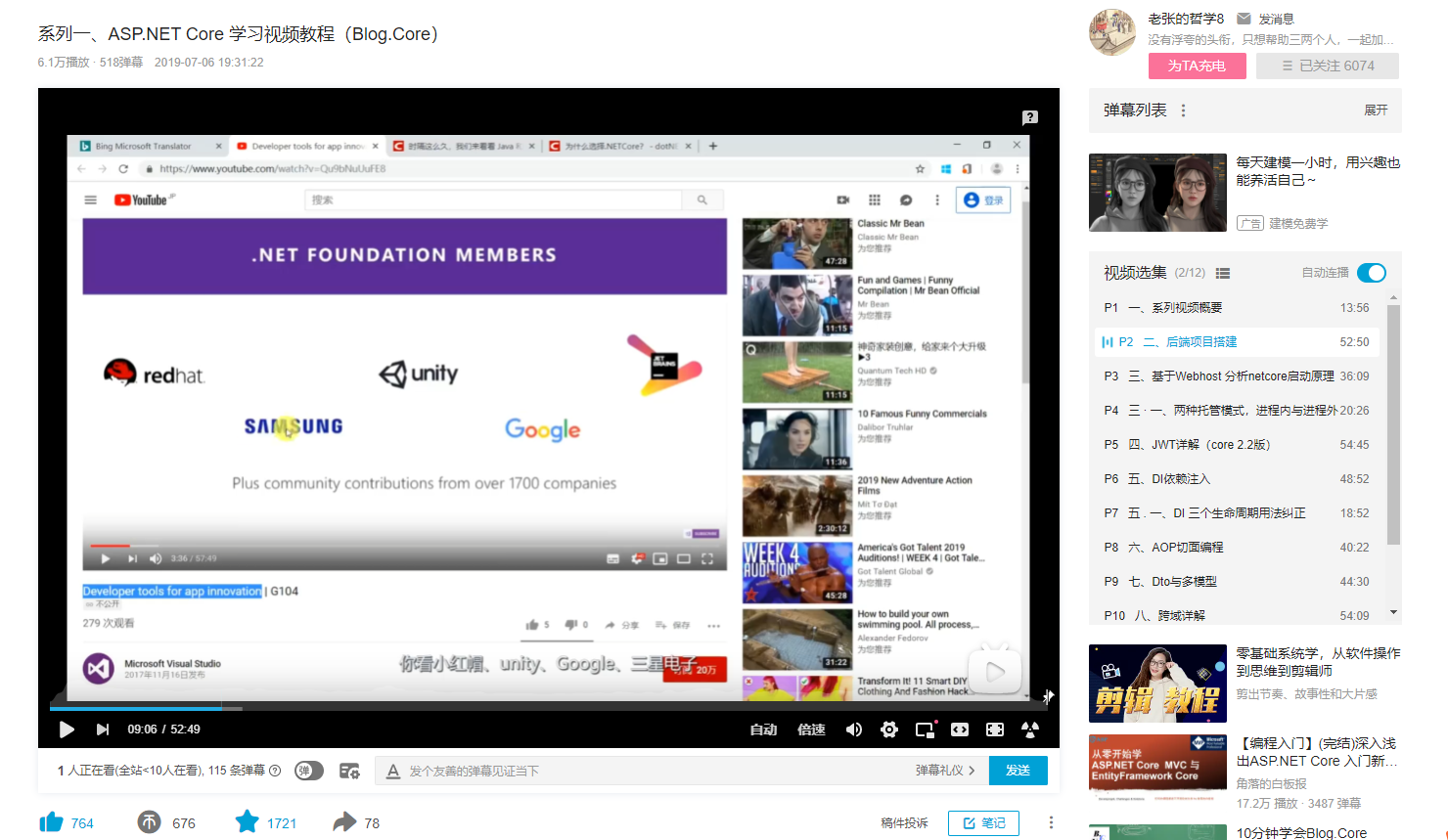Open the danmaku font style A icon
The image size is (1448, 840).
pyautogui.click(x=393, y=771)
